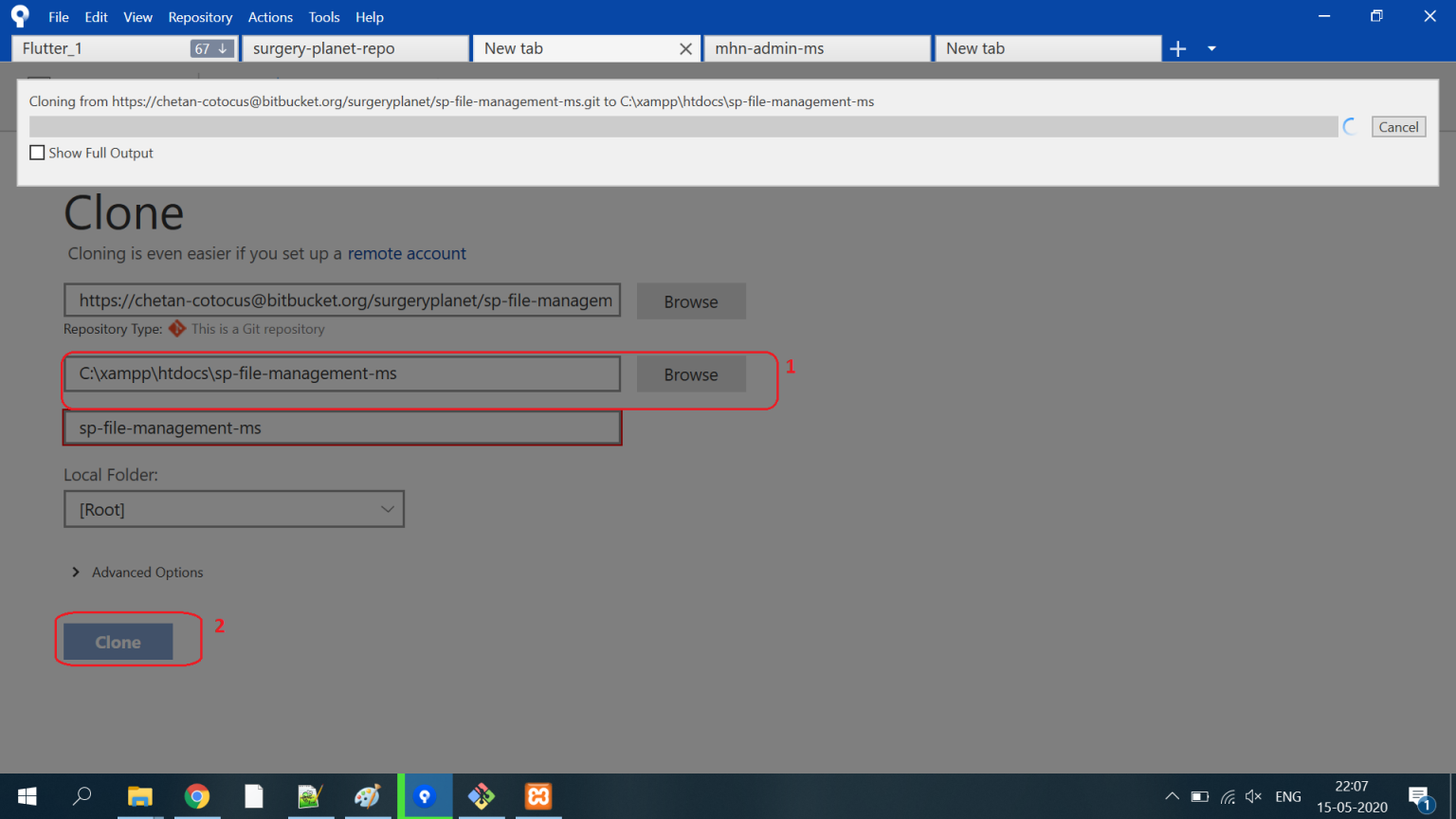Open the File menu
Viewport: 1456px width, 819px height.
(x=59, y=17)
